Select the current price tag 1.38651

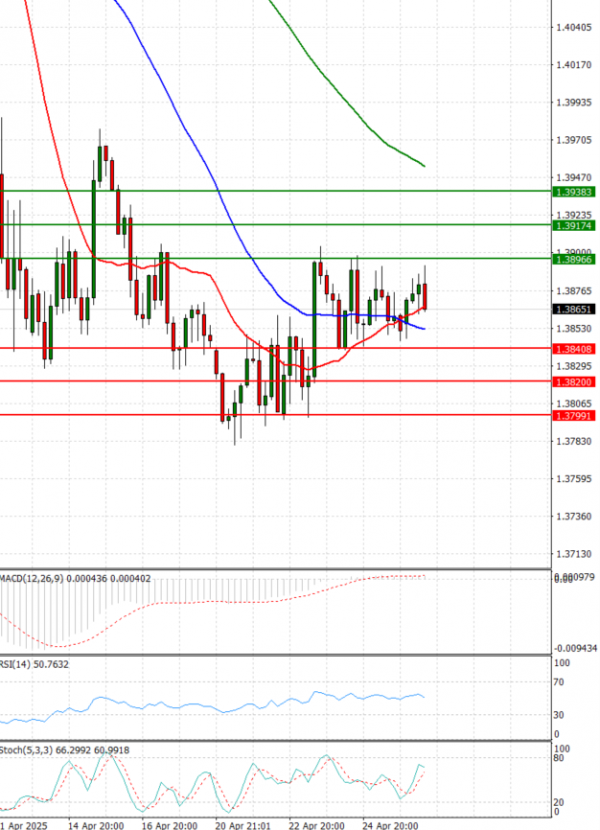click(x=574, y=310)
